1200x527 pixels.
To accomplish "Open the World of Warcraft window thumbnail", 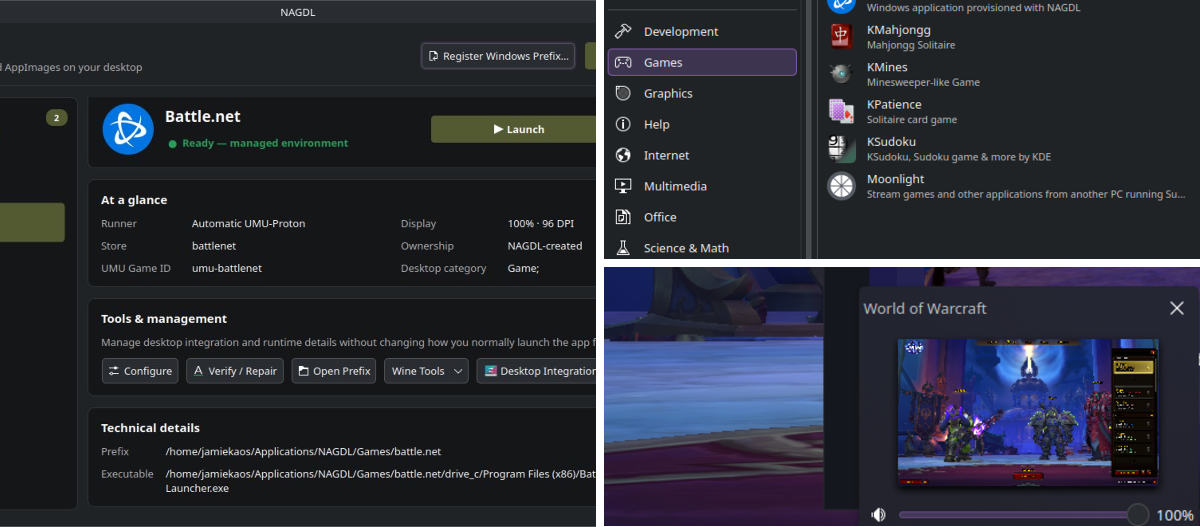I will pos(1028,414).
